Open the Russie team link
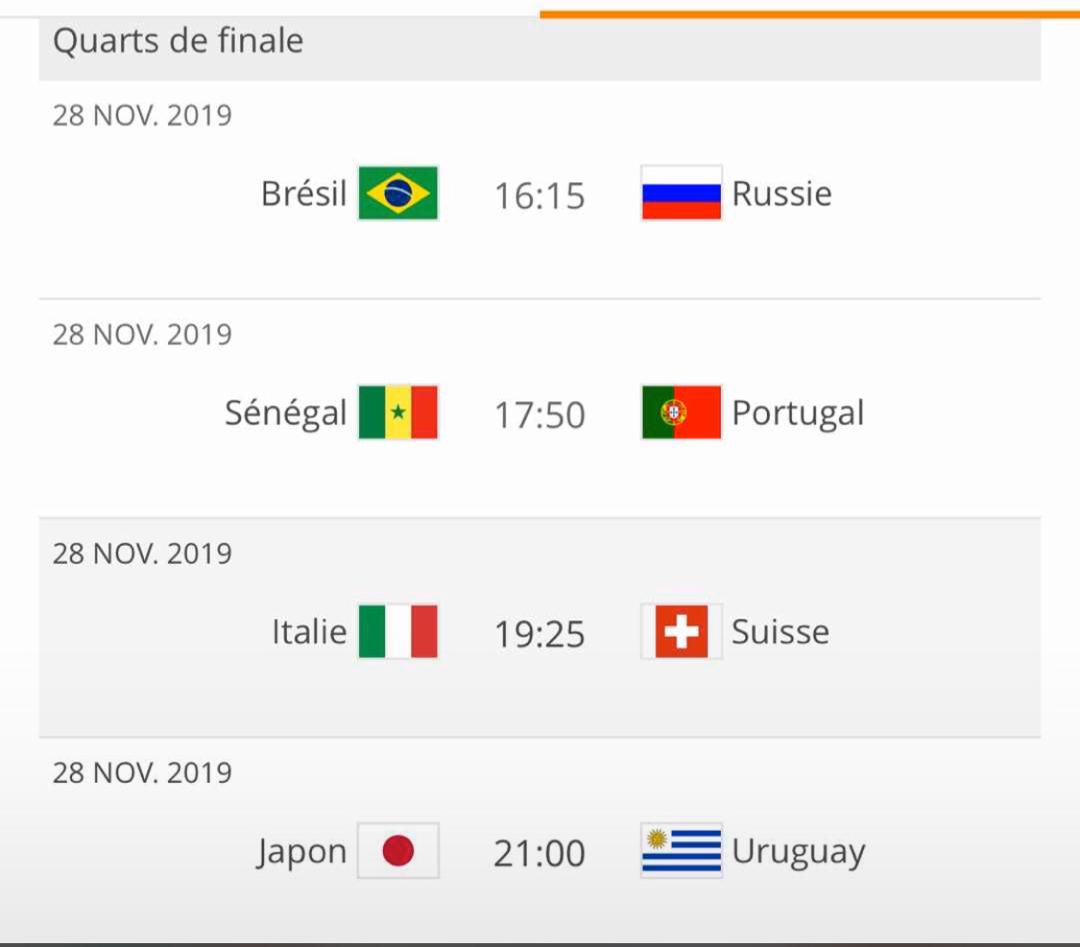This screenshot has width=1080, height=947. point(782,194)
